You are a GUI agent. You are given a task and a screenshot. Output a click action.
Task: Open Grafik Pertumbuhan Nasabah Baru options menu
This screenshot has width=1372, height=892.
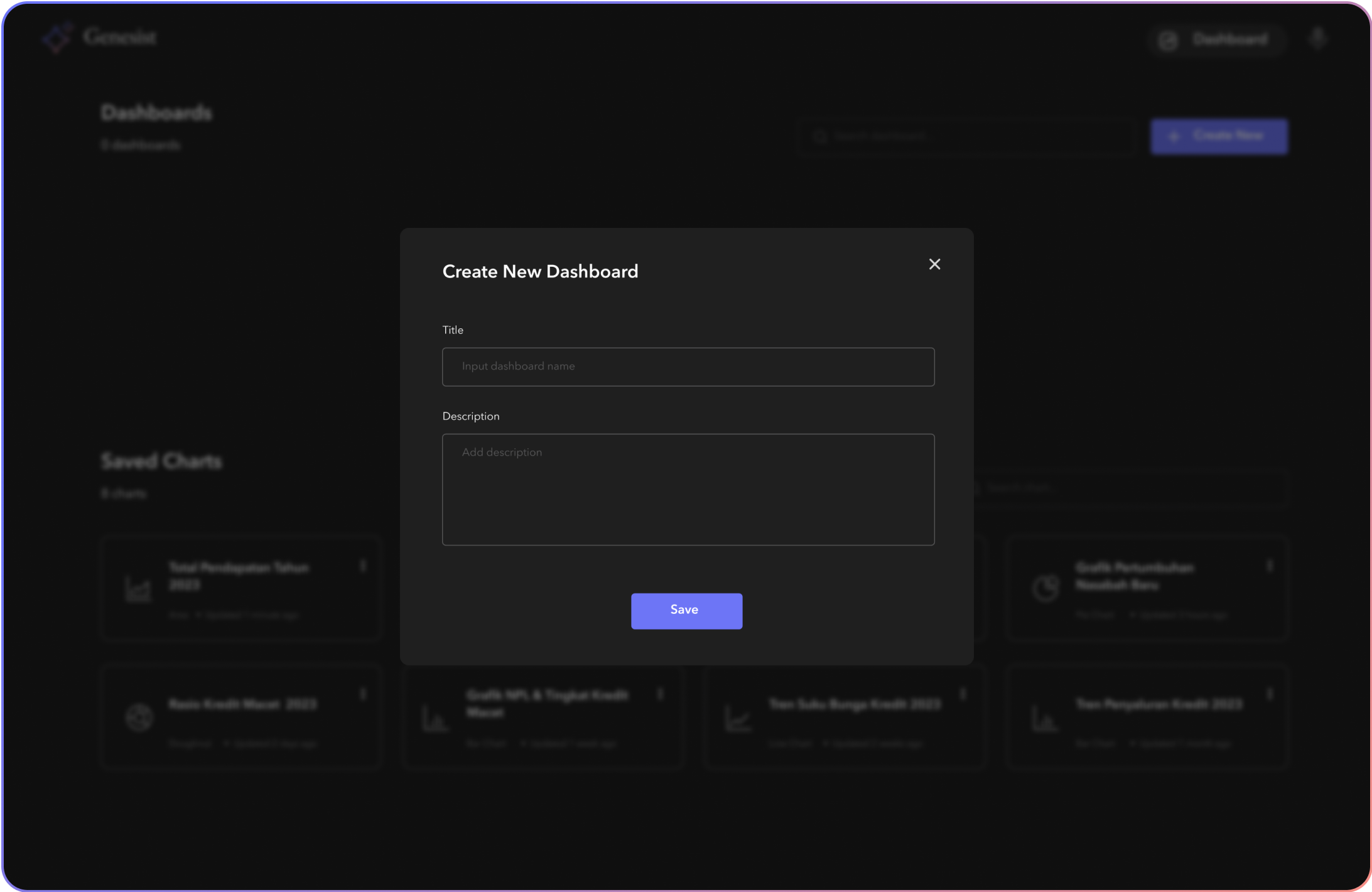1269,566
